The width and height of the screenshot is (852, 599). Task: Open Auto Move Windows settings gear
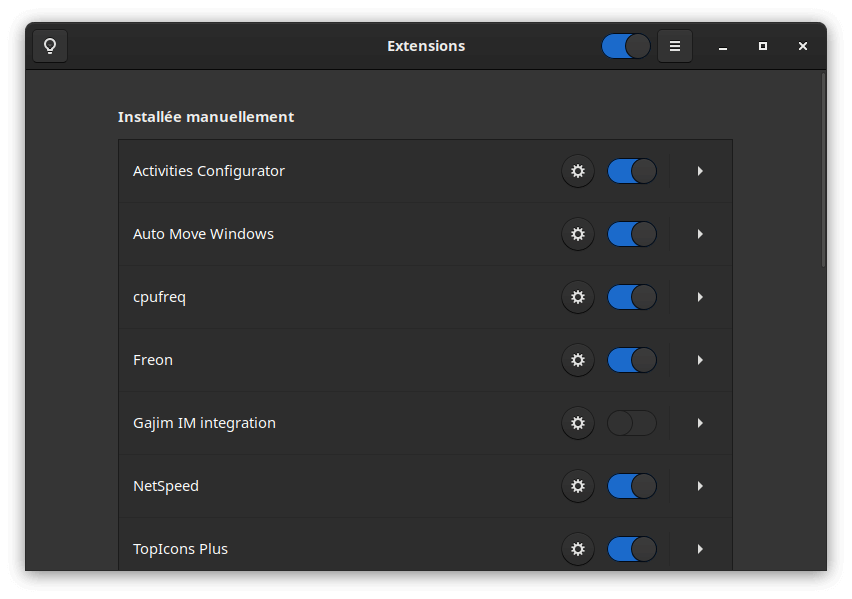578,234
